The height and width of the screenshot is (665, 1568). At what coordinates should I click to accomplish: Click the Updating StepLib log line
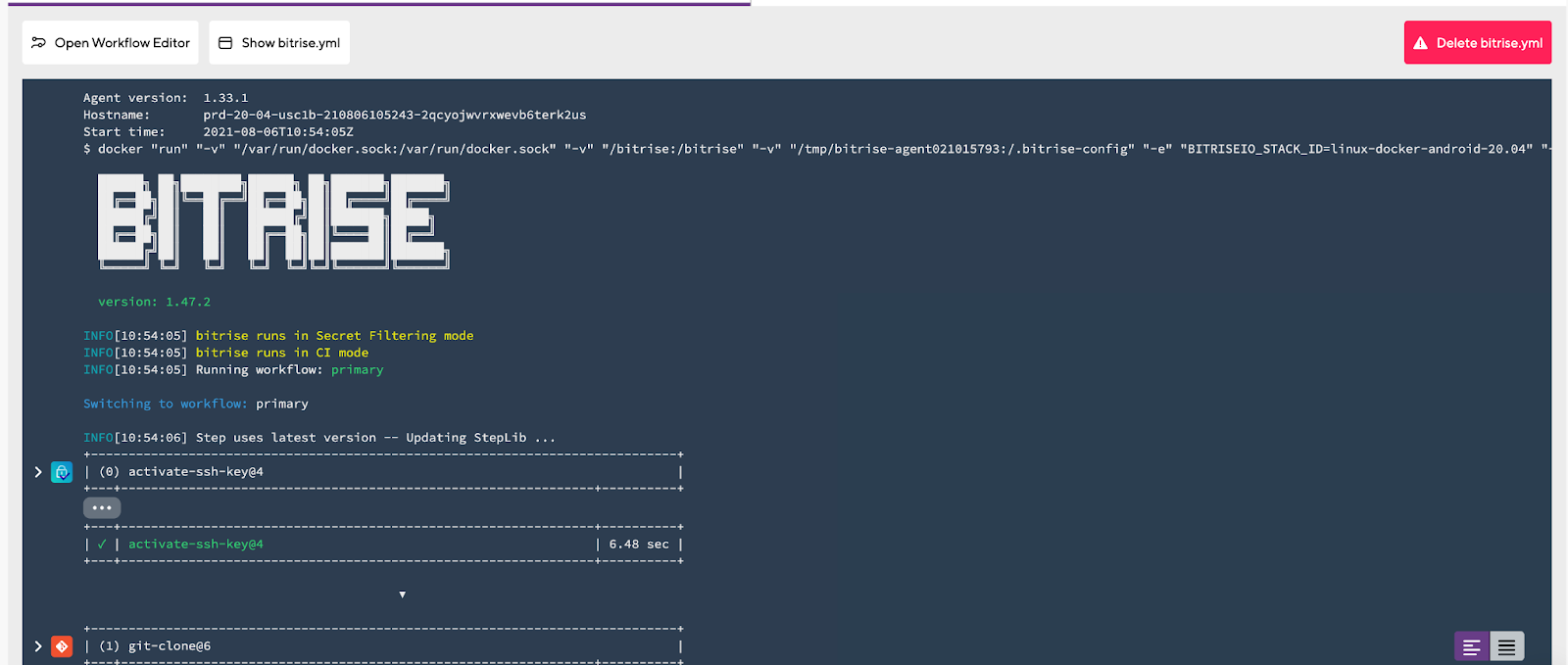(x=319, y=438)
